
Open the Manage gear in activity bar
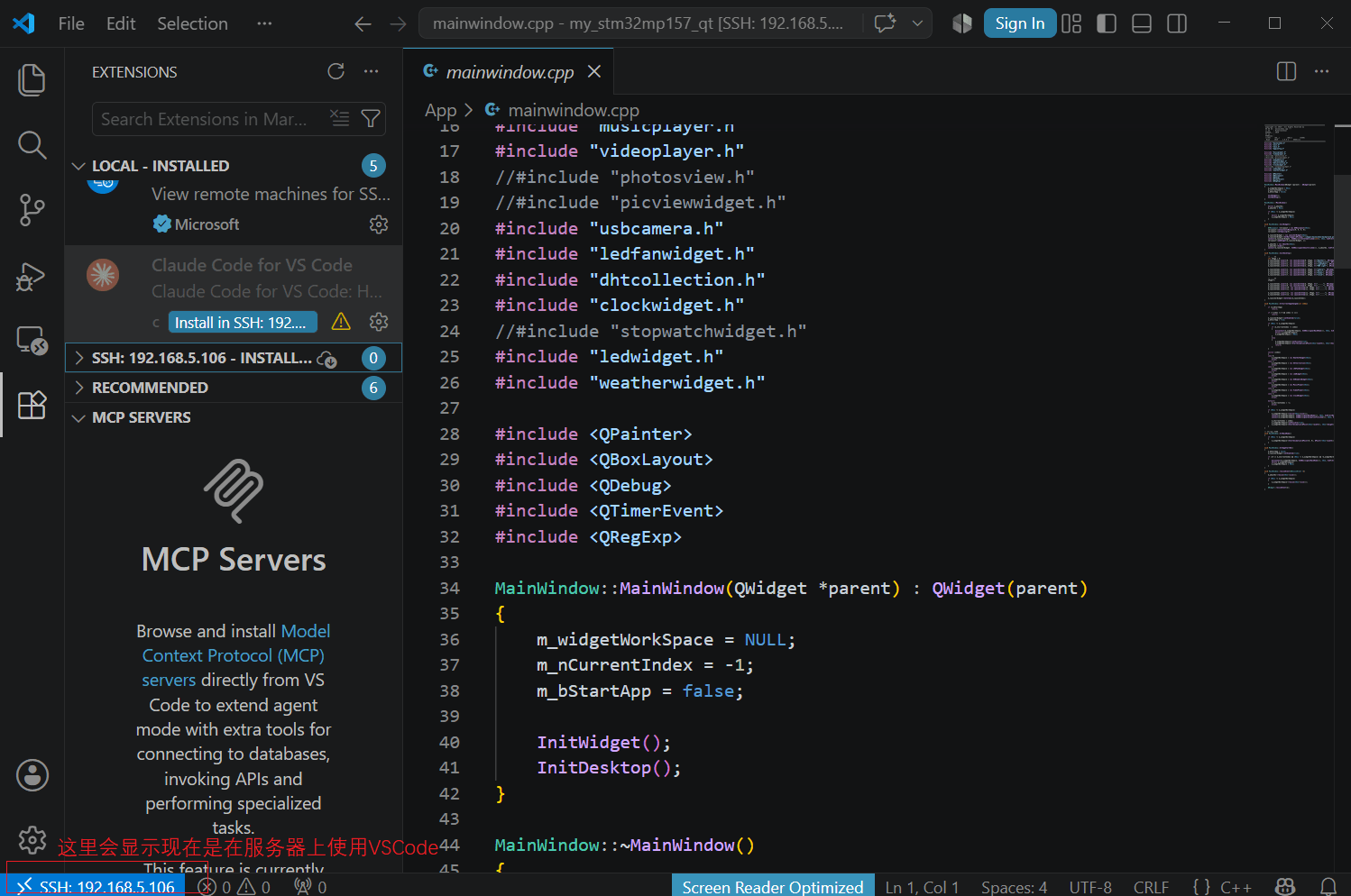tap(32, 840)
